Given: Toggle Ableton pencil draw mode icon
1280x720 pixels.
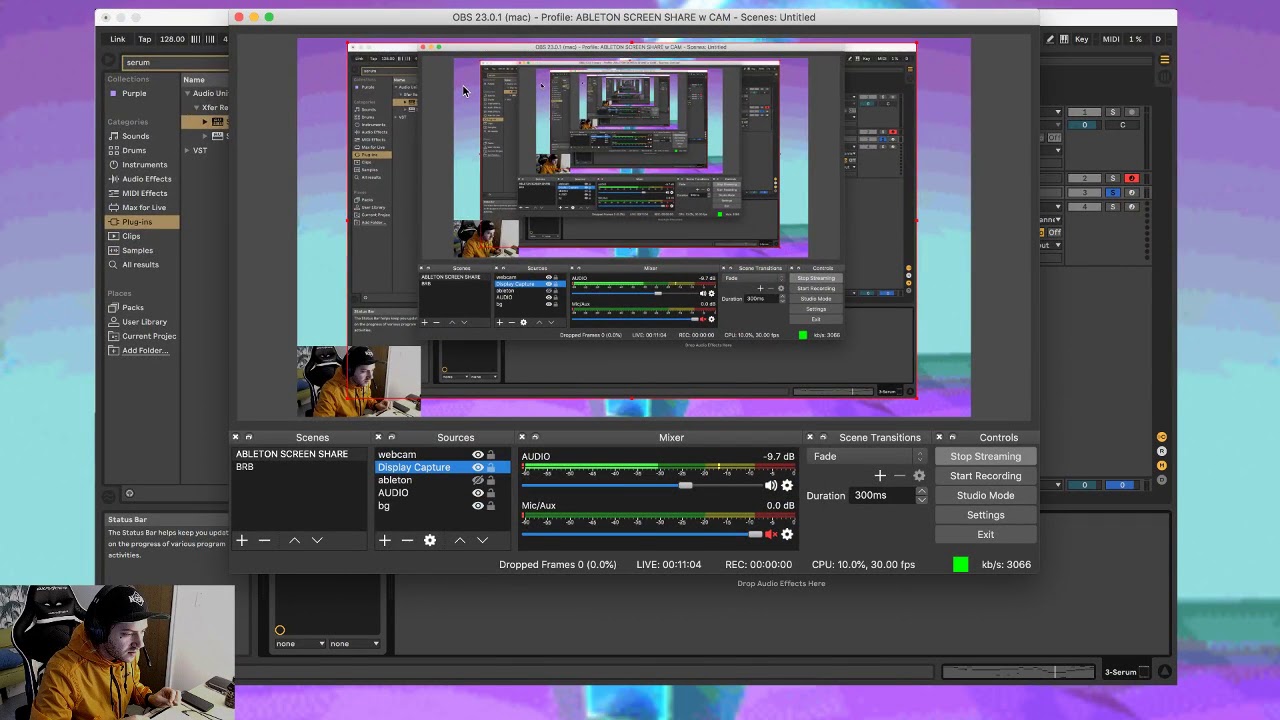Looking at the screenshot, I should [1050, 39].
